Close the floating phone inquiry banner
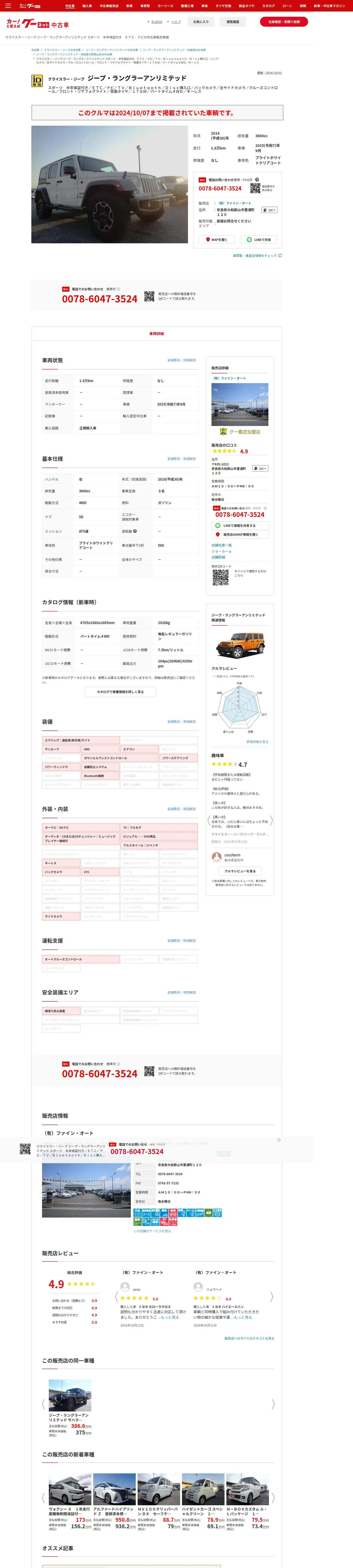353x1568 pixels. click(279, 1140)
